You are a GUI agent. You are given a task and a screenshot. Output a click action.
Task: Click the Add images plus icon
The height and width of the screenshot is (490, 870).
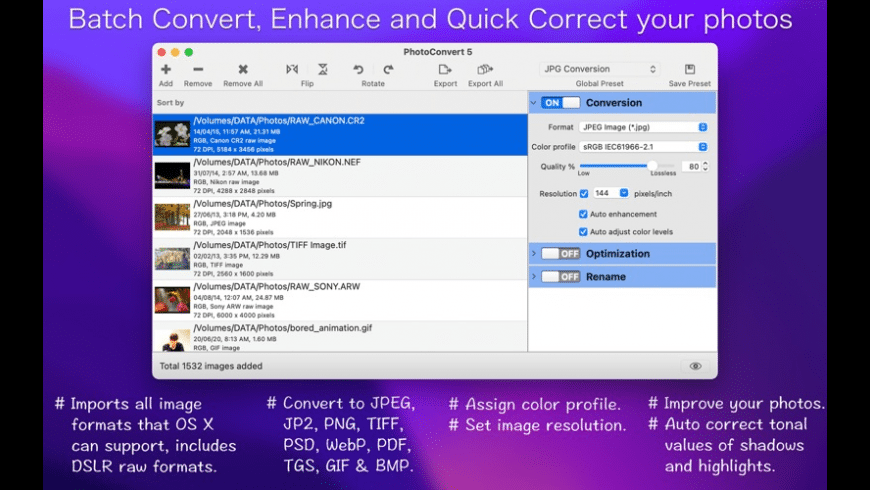(166, 69)
